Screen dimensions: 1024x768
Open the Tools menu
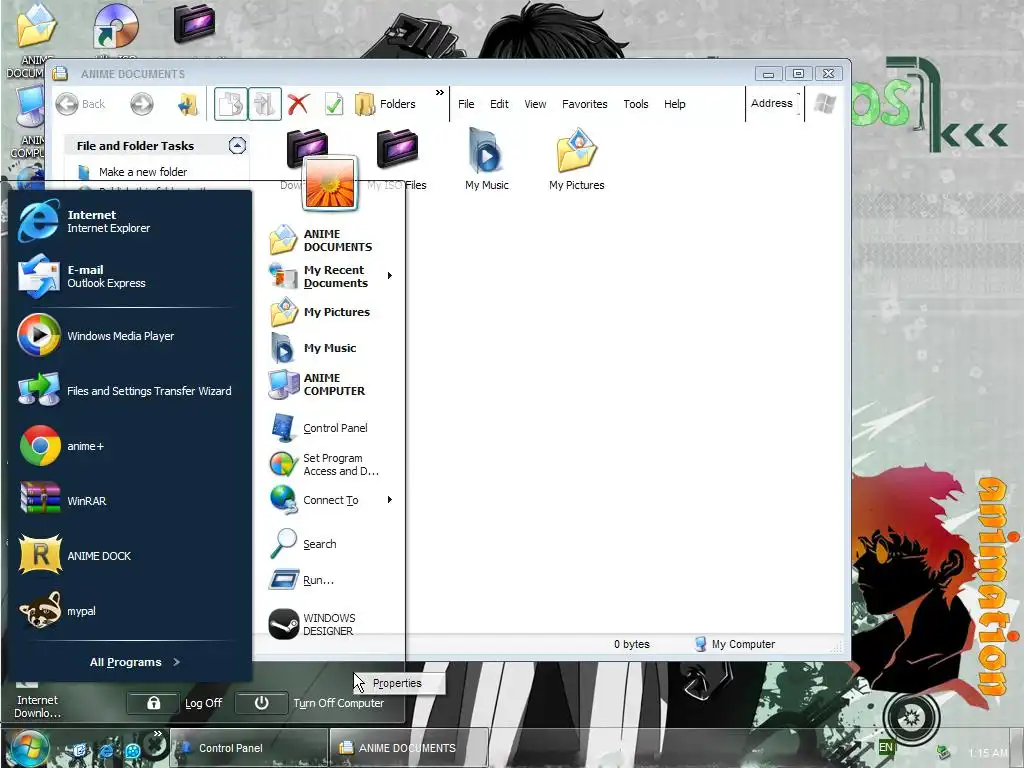click(635, 104)
